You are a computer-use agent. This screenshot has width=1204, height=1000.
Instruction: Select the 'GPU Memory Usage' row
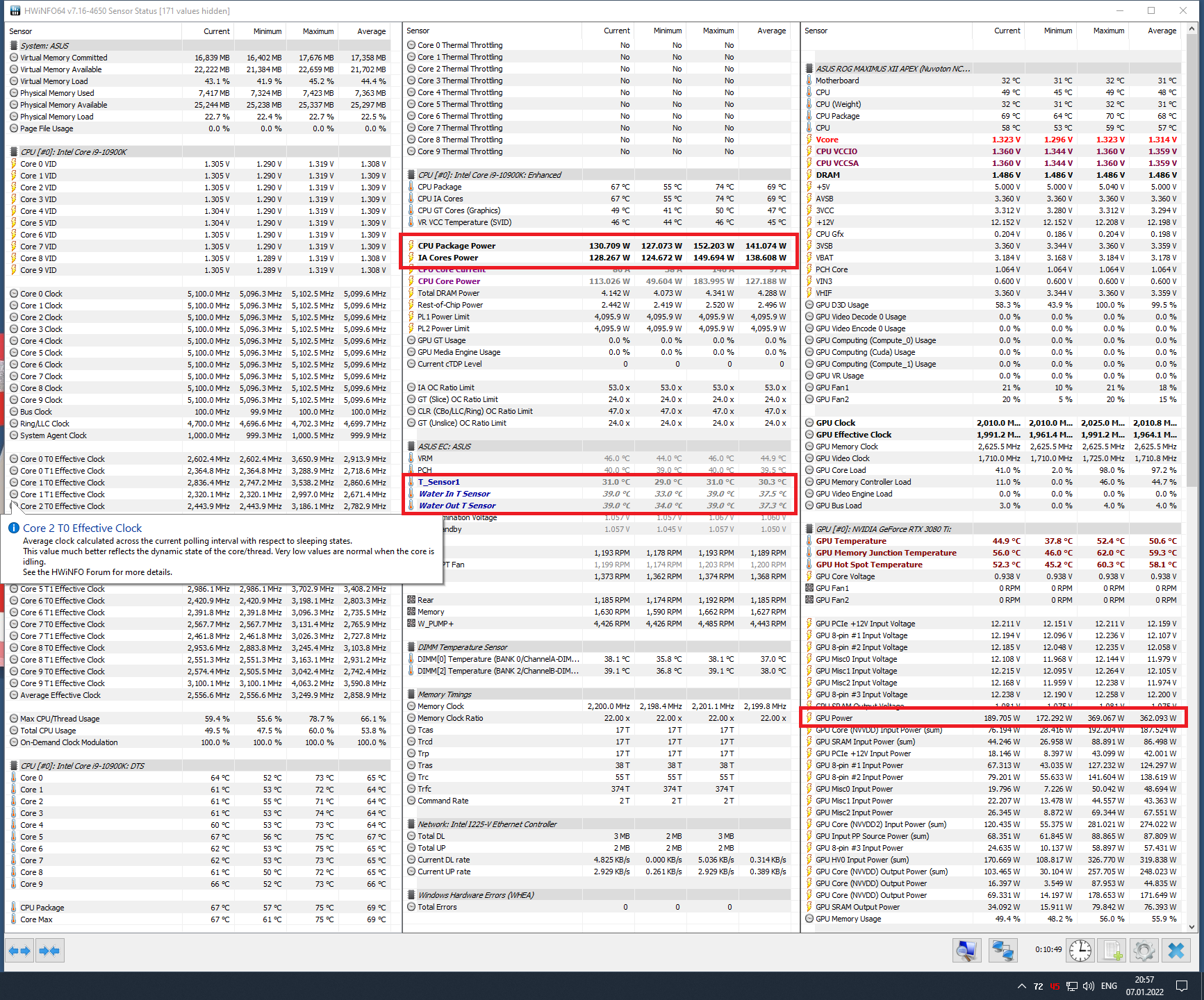992,919
